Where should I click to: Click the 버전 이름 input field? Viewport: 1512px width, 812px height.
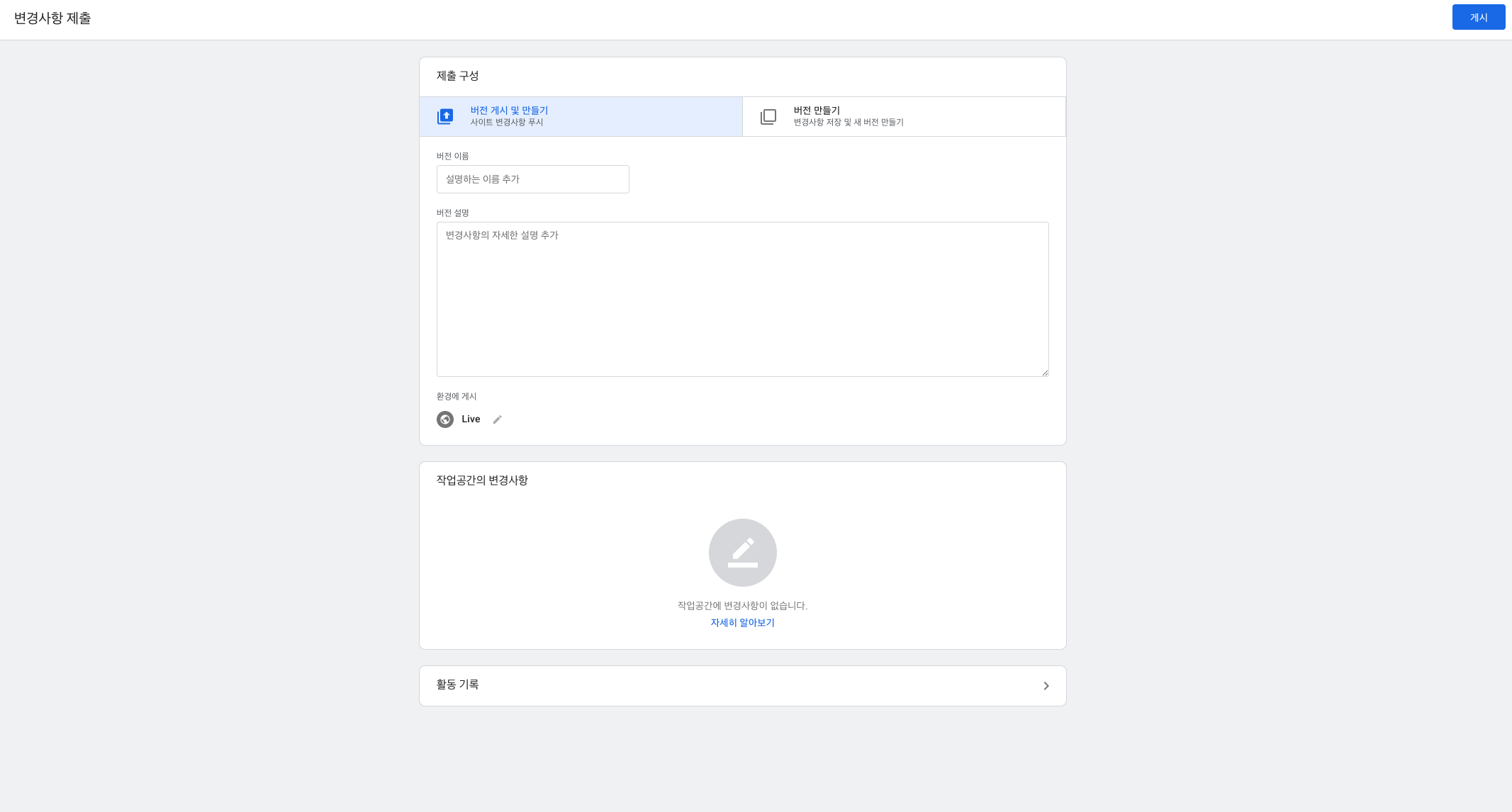click(532, 179)
